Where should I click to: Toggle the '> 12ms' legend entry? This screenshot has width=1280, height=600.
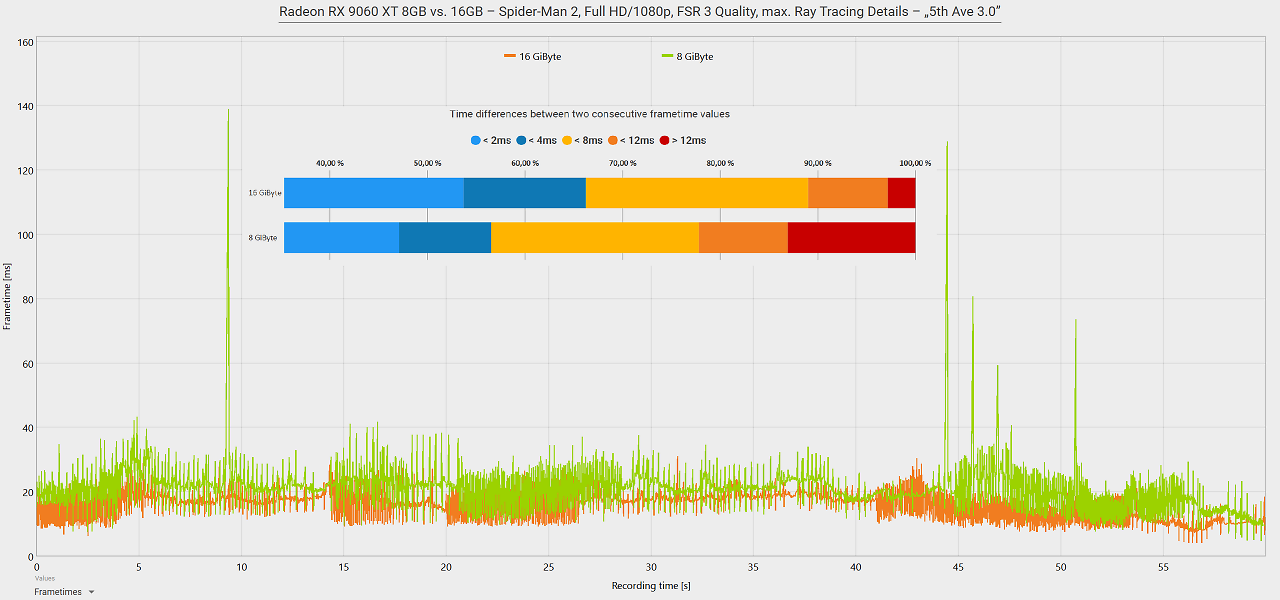coord(683,141)
